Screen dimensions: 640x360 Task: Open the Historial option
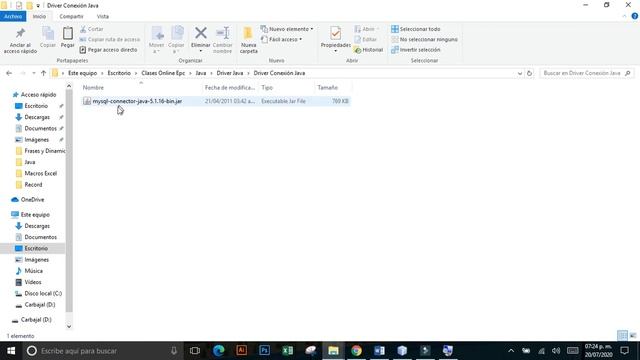point(369,49)
